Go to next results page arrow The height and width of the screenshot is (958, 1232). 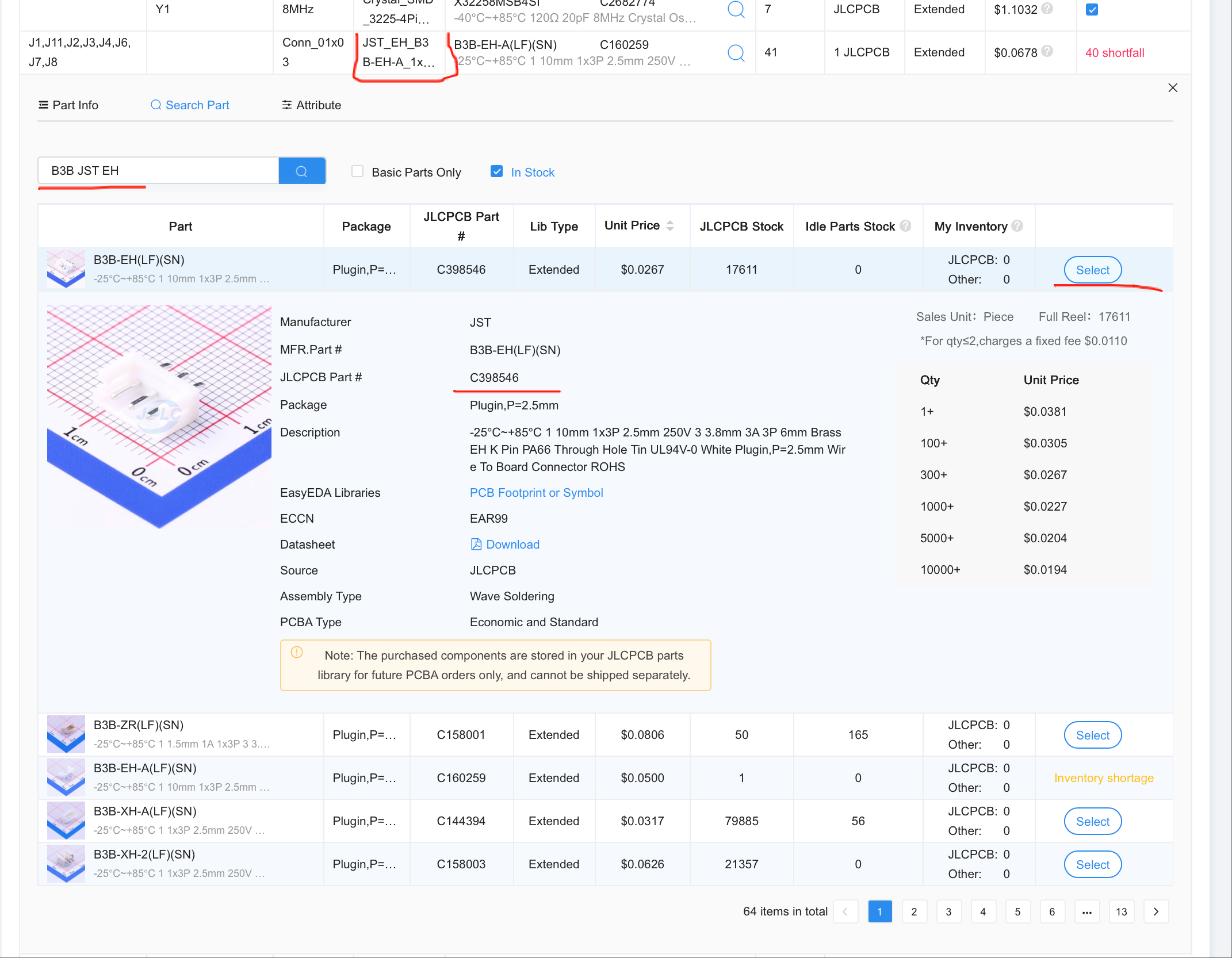(1156, 911)
